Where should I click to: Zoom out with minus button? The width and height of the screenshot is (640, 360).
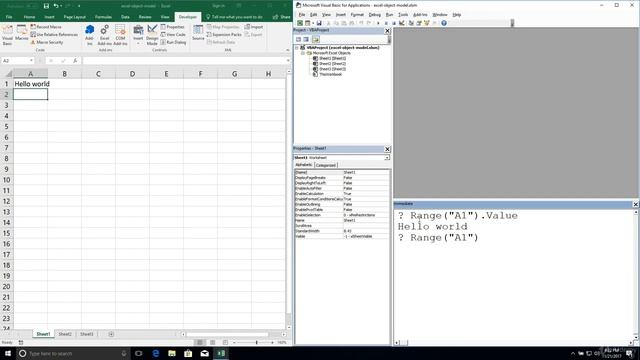tap(235, 342)
